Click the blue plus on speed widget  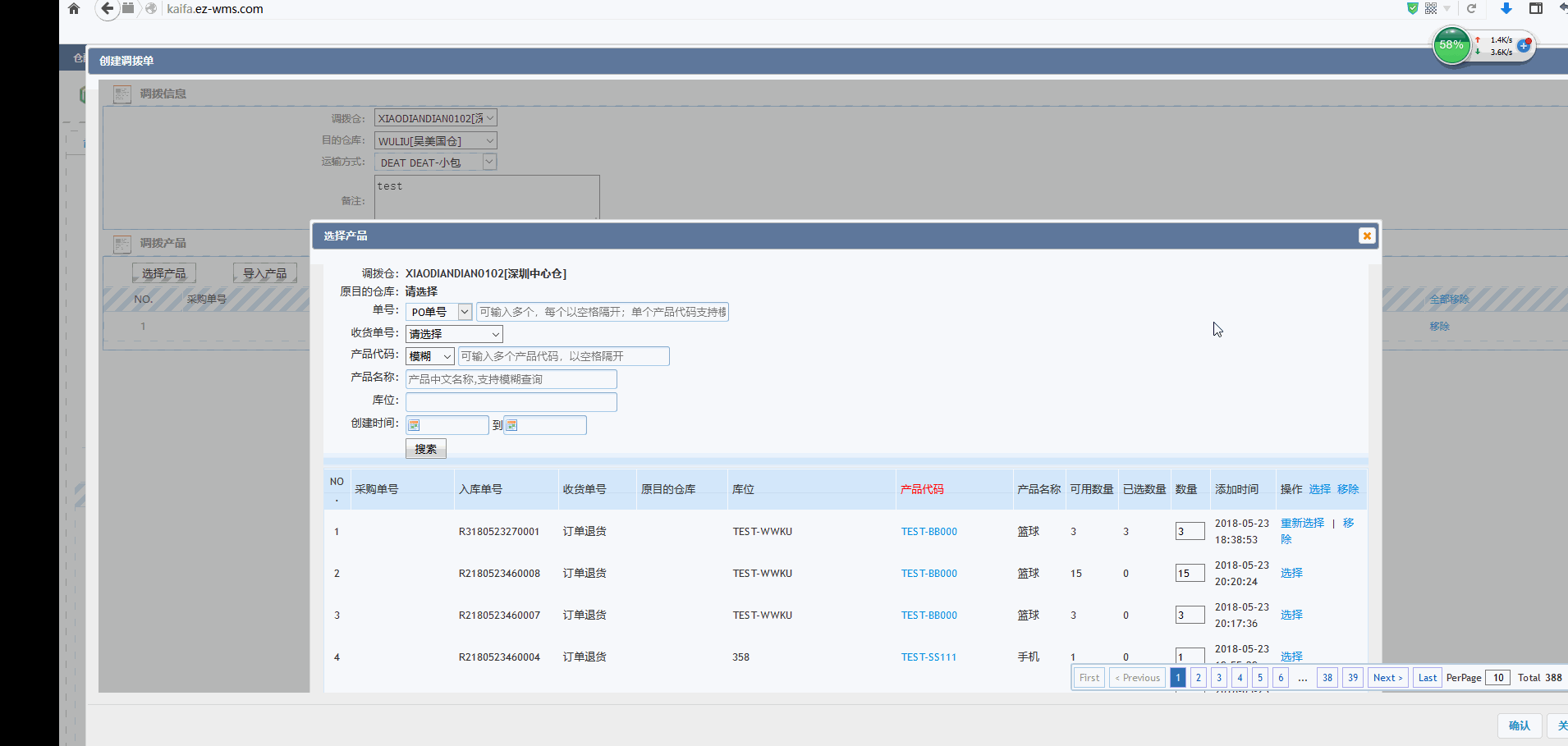(1524, 46)
